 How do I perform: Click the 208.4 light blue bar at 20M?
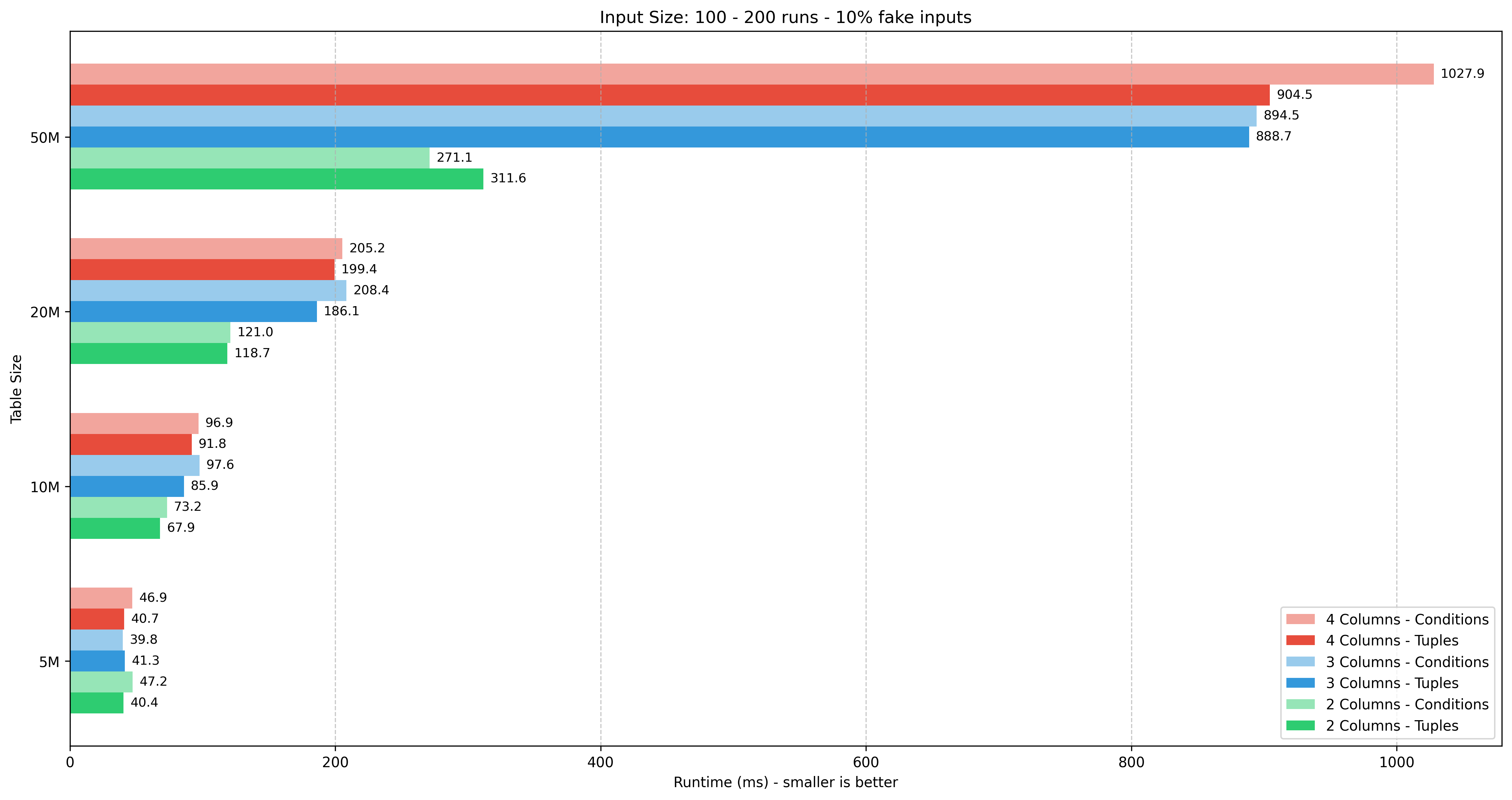coord(208,291)
